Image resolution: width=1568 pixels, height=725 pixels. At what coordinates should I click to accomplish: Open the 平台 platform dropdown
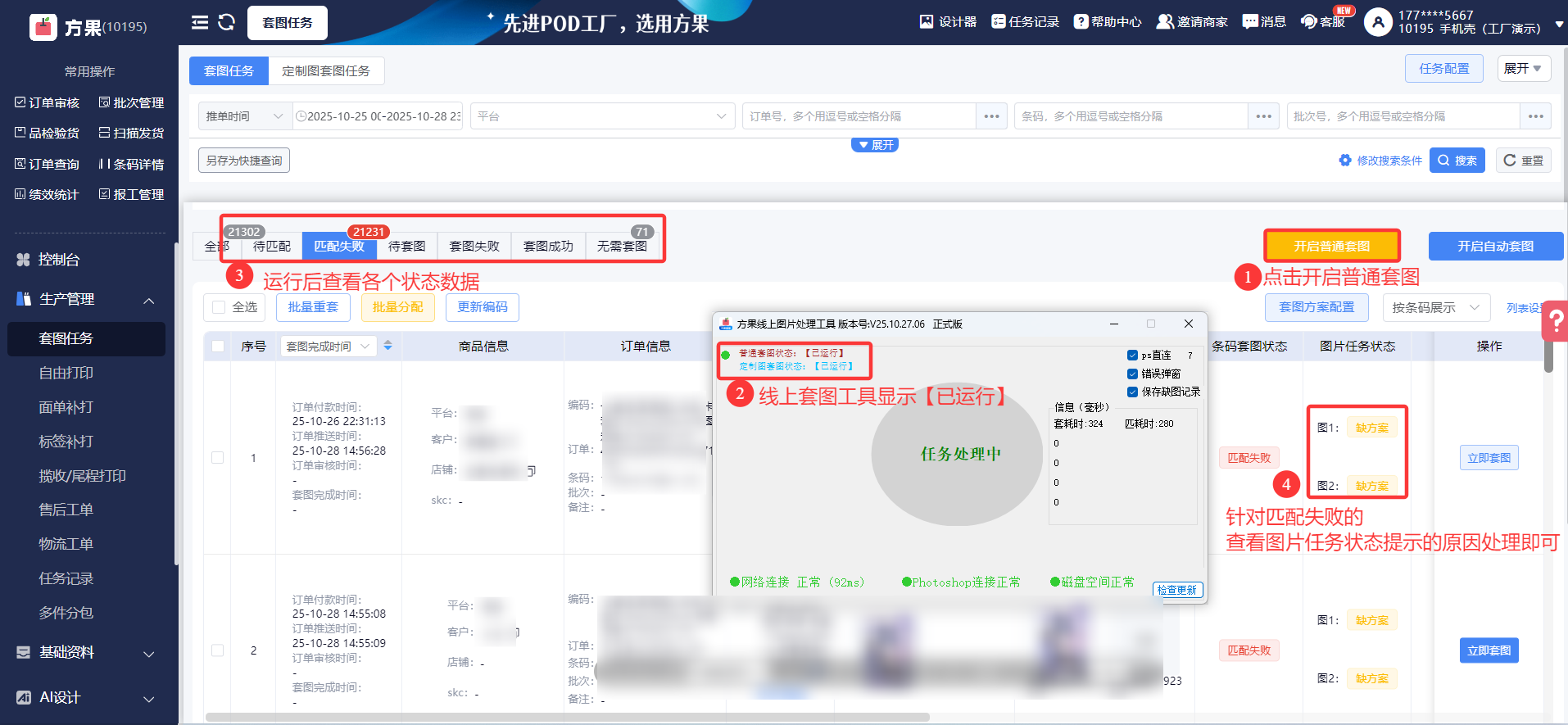[x=602, y=116]
